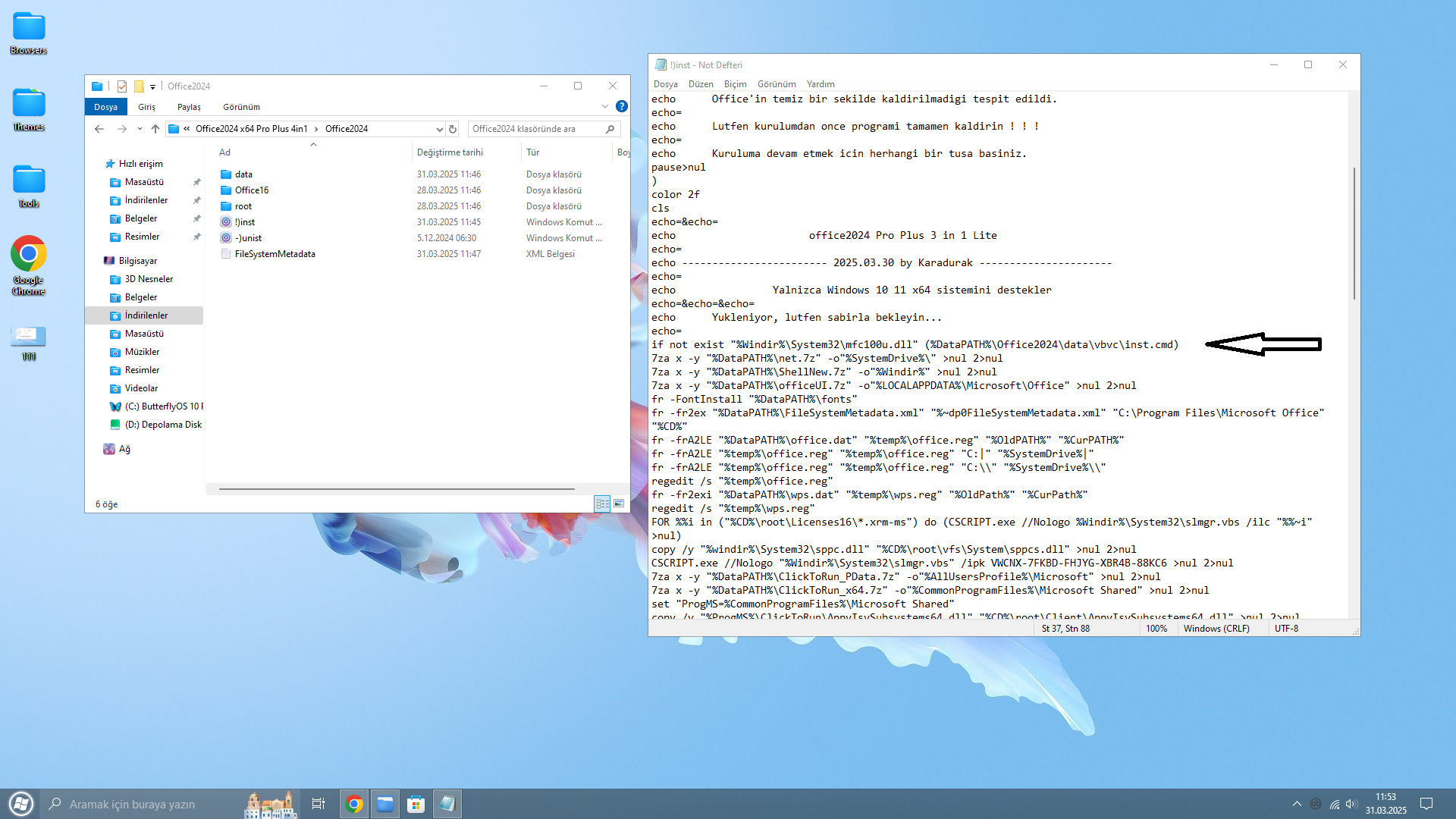The height and width of the screenshot is (819, 1456).
Task: Open Biçim menu in Notepad
Action: [x=735, y=84]
